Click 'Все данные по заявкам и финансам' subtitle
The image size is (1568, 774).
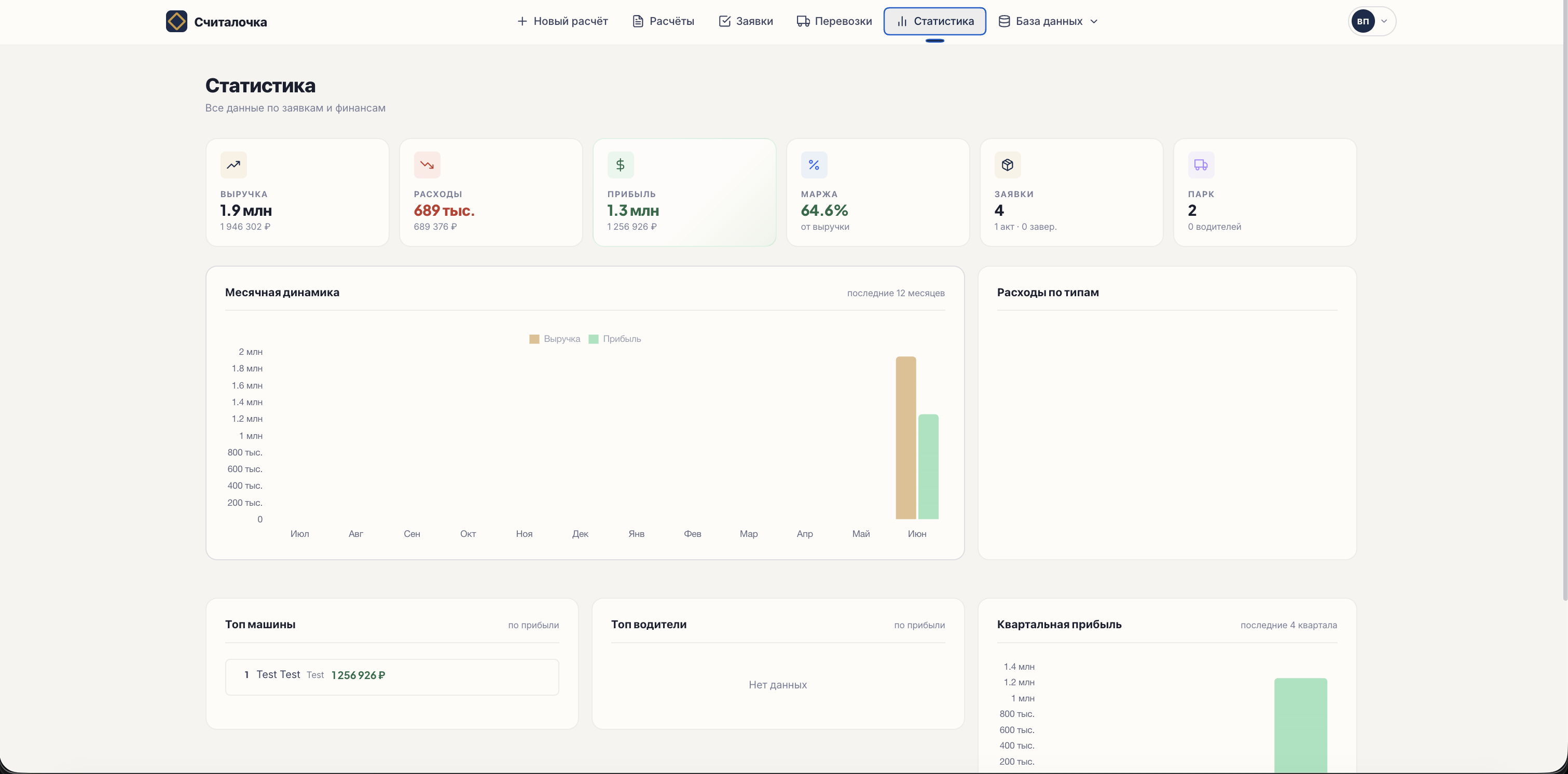point(295,108)
